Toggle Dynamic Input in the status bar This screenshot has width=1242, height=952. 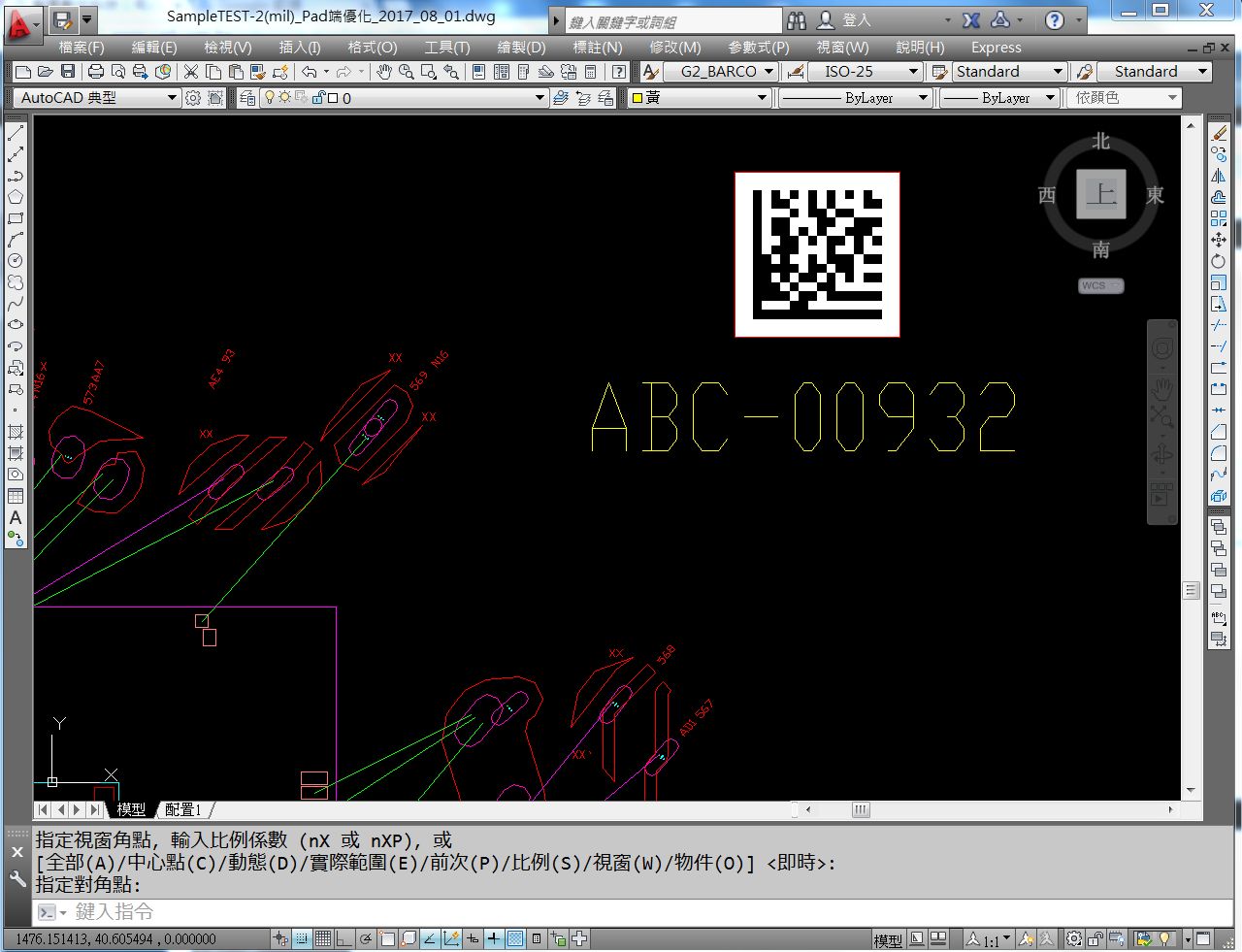click(x=473, y=939)
